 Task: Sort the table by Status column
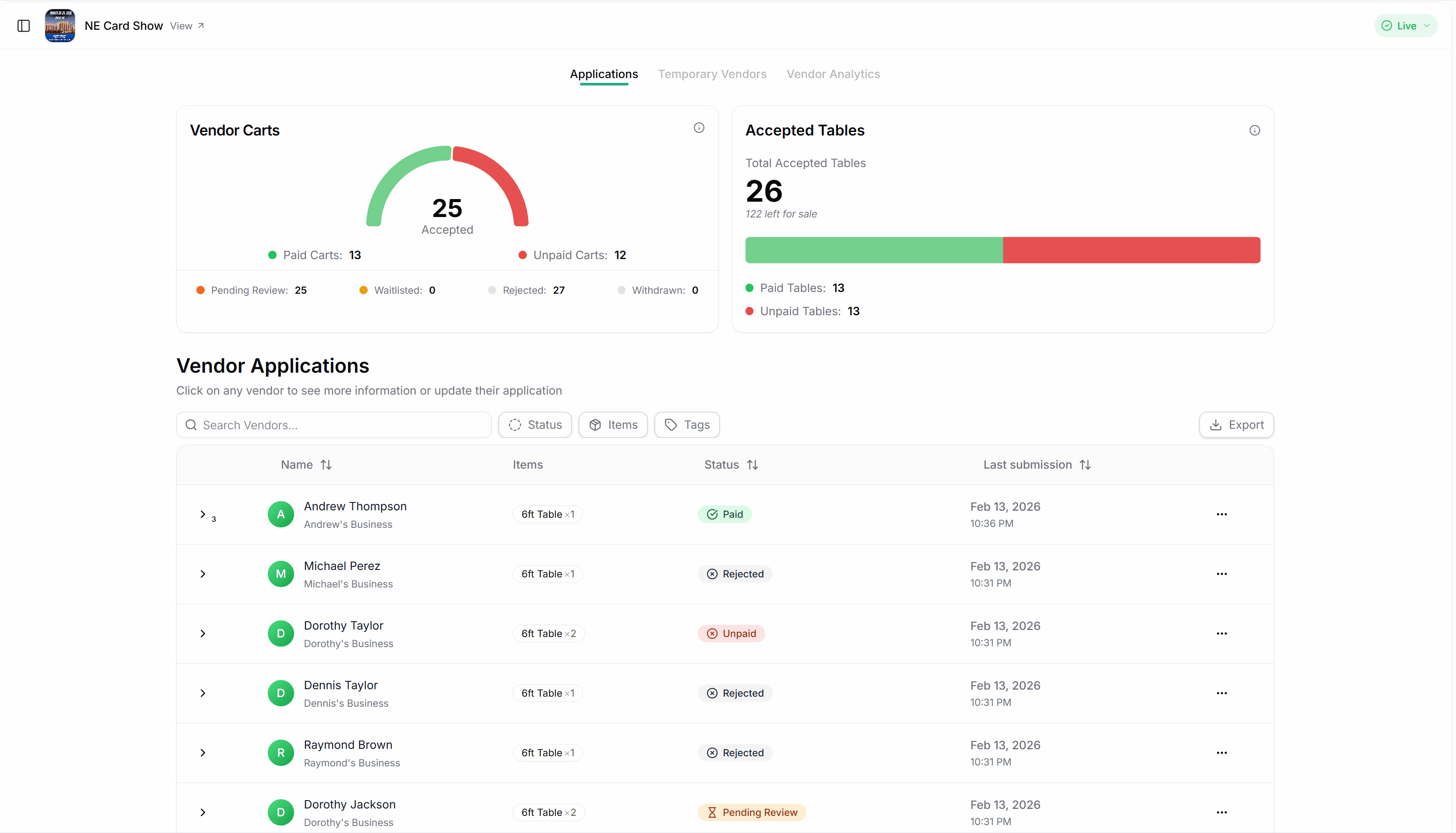tap(753, 465)
